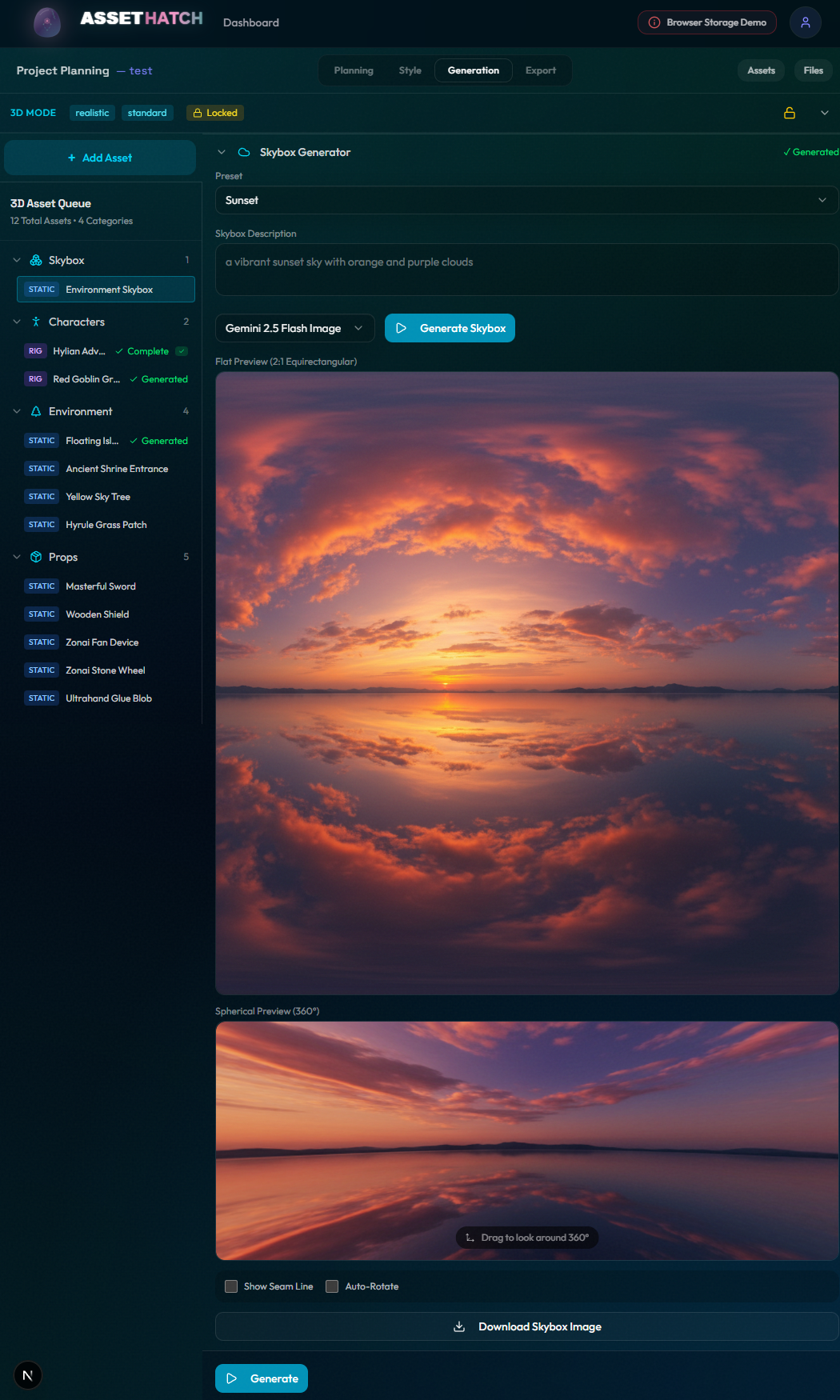This screenshot has height=1400, width=840.
Task: Click the Skybox Generator cloud icon
Action: 244,152
